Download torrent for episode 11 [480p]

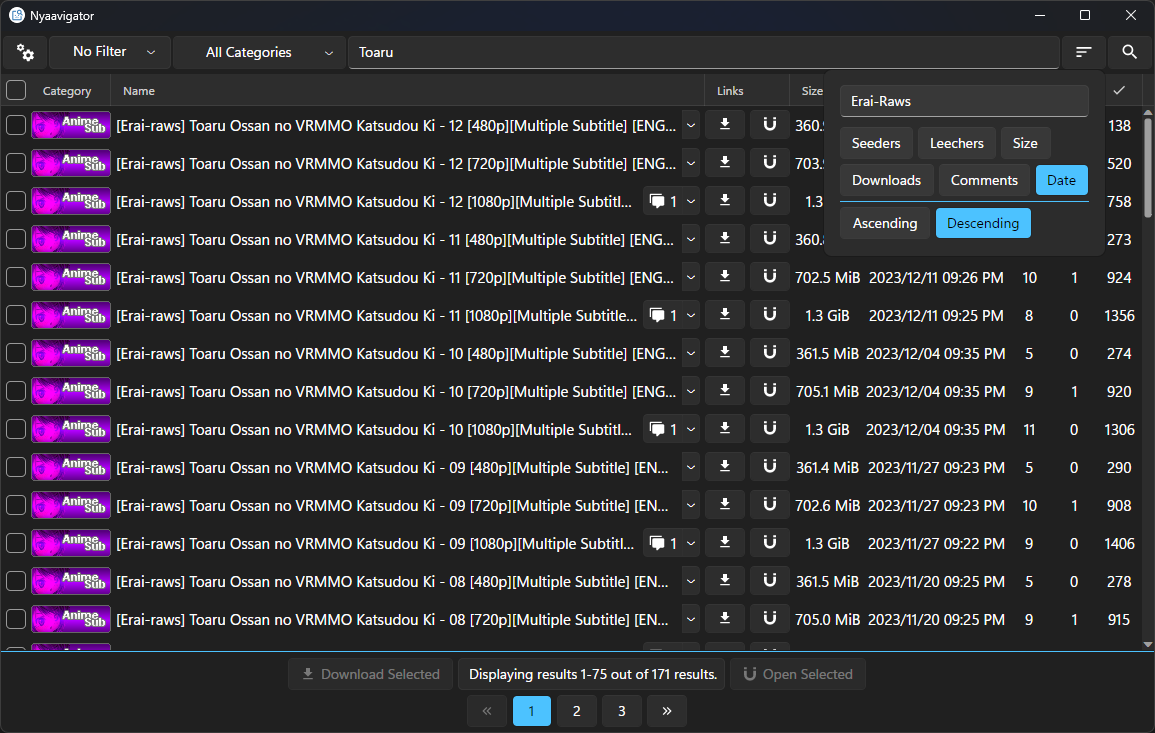pos(725,239)
